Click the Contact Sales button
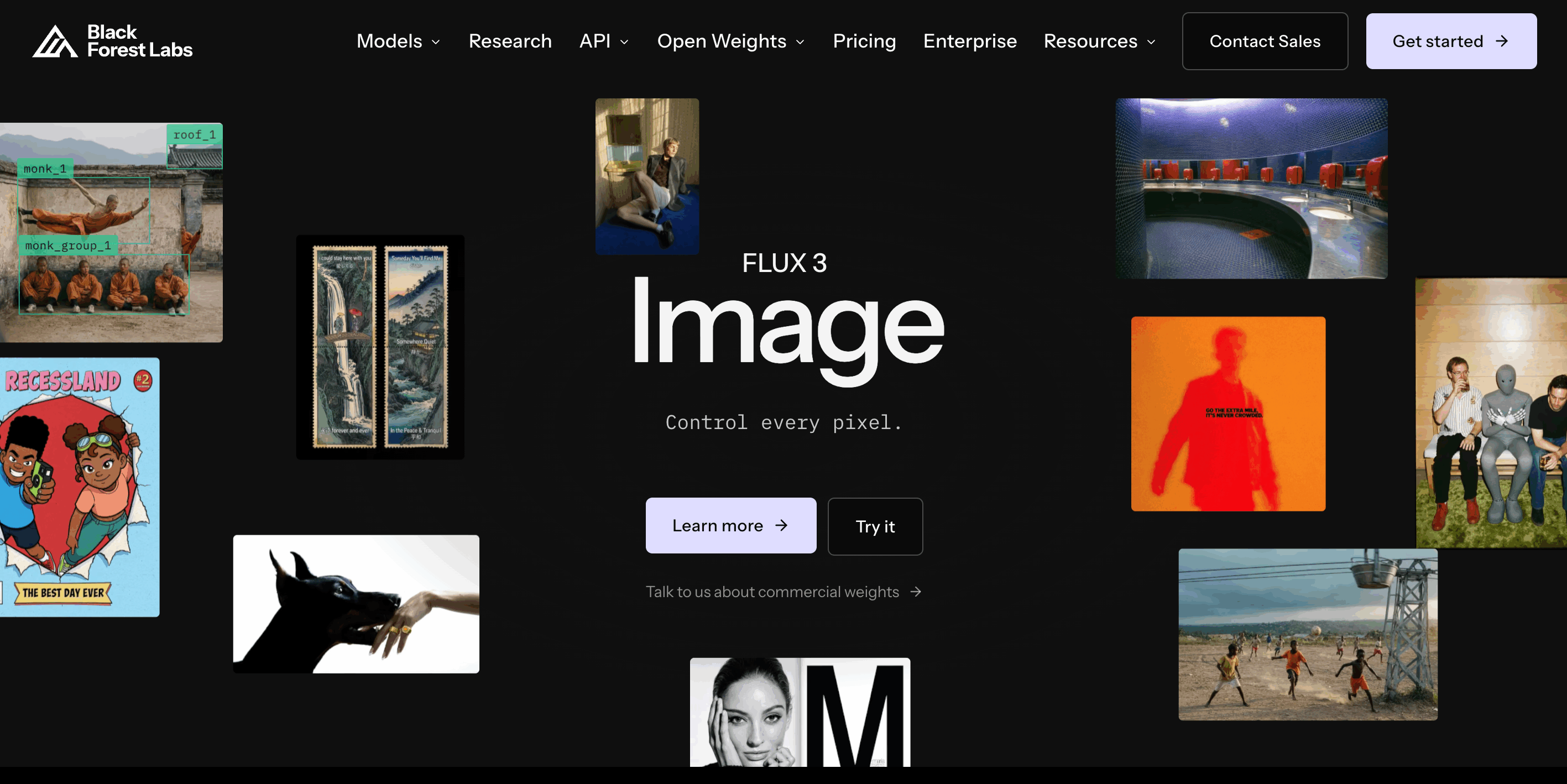 click(1265, 41)
